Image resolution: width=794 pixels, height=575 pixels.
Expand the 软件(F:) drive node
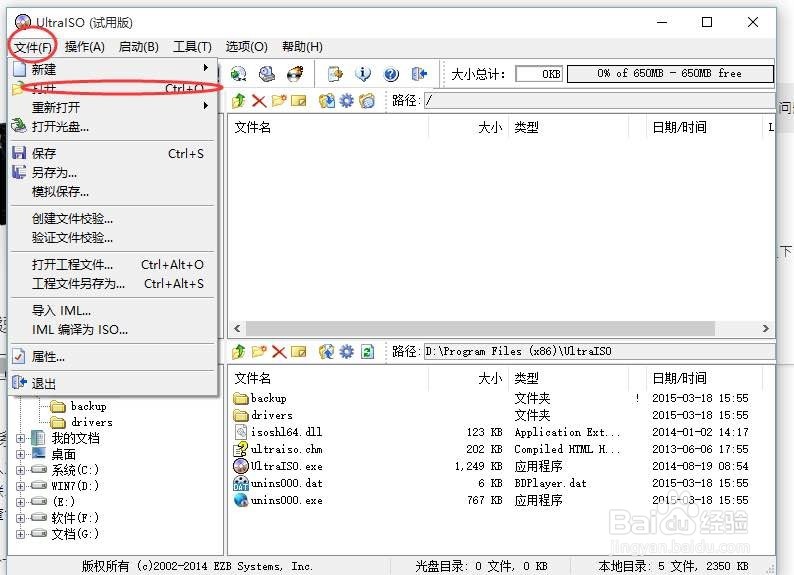[x=20, y=518]
